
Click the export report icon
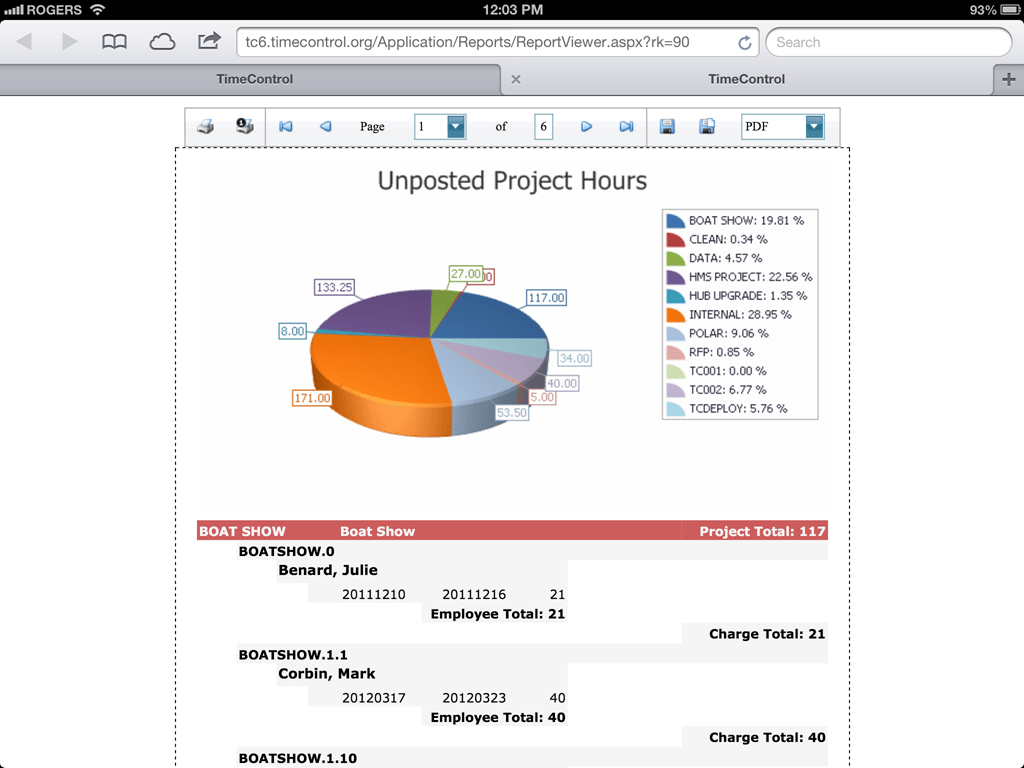tap(707, 126)
